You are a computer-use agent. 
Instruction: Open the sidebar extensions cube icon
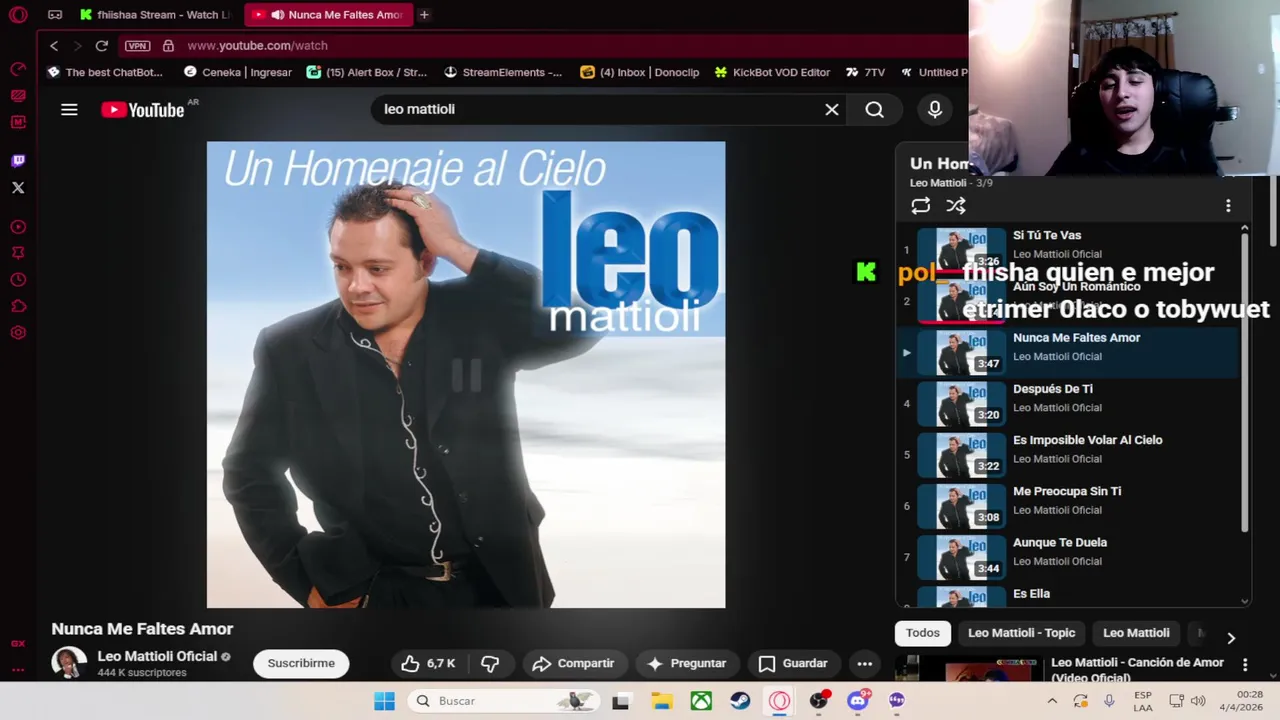pos(18,306)
